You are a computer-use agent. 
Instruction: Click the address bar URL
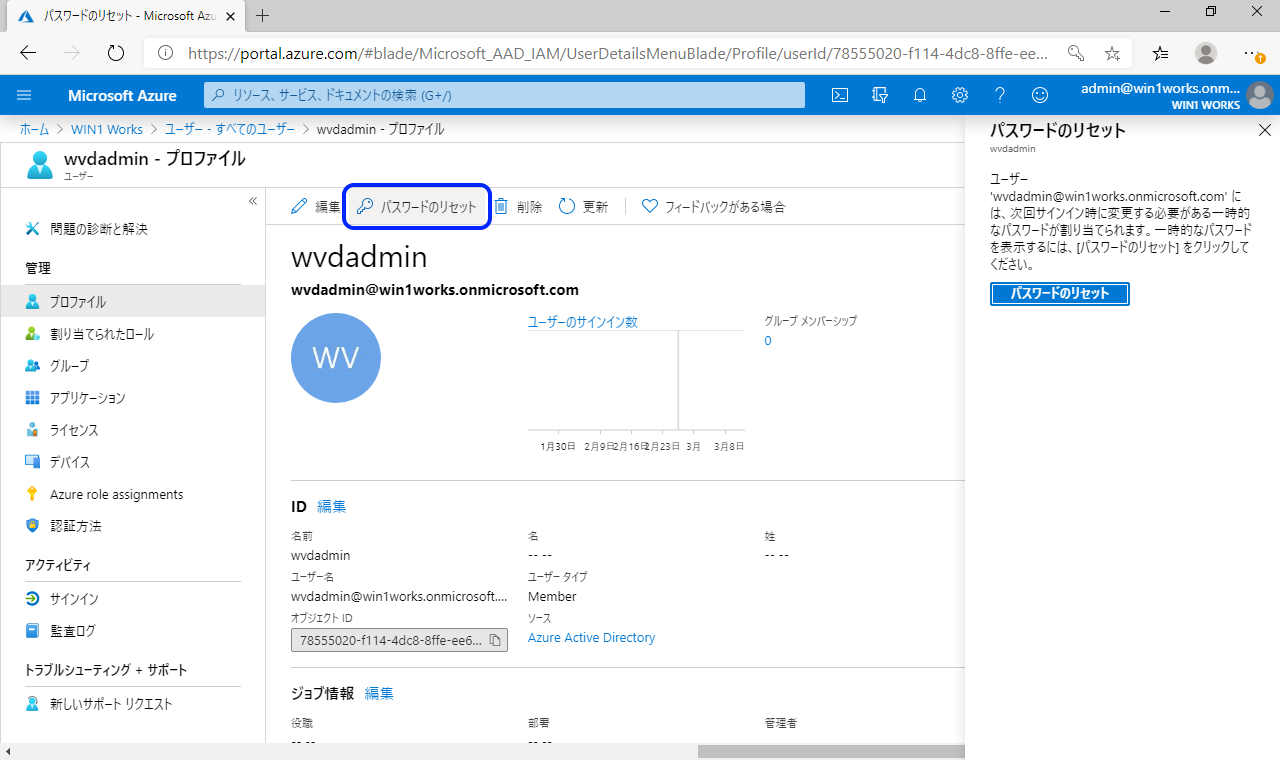pyautogui.click(x=618, y=53)
